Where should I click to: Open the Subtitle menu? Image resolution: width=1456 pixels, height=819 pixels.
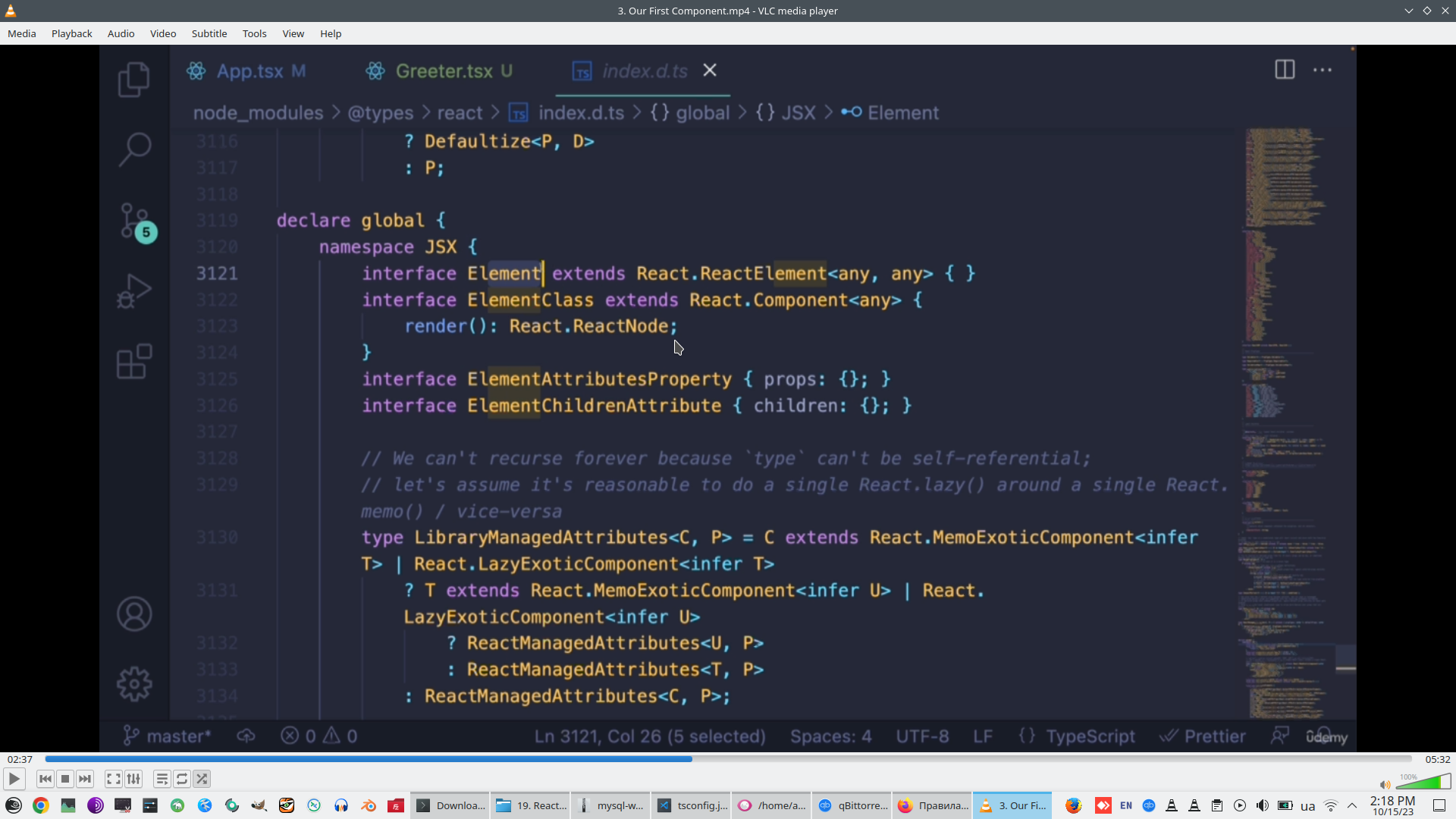209,33
